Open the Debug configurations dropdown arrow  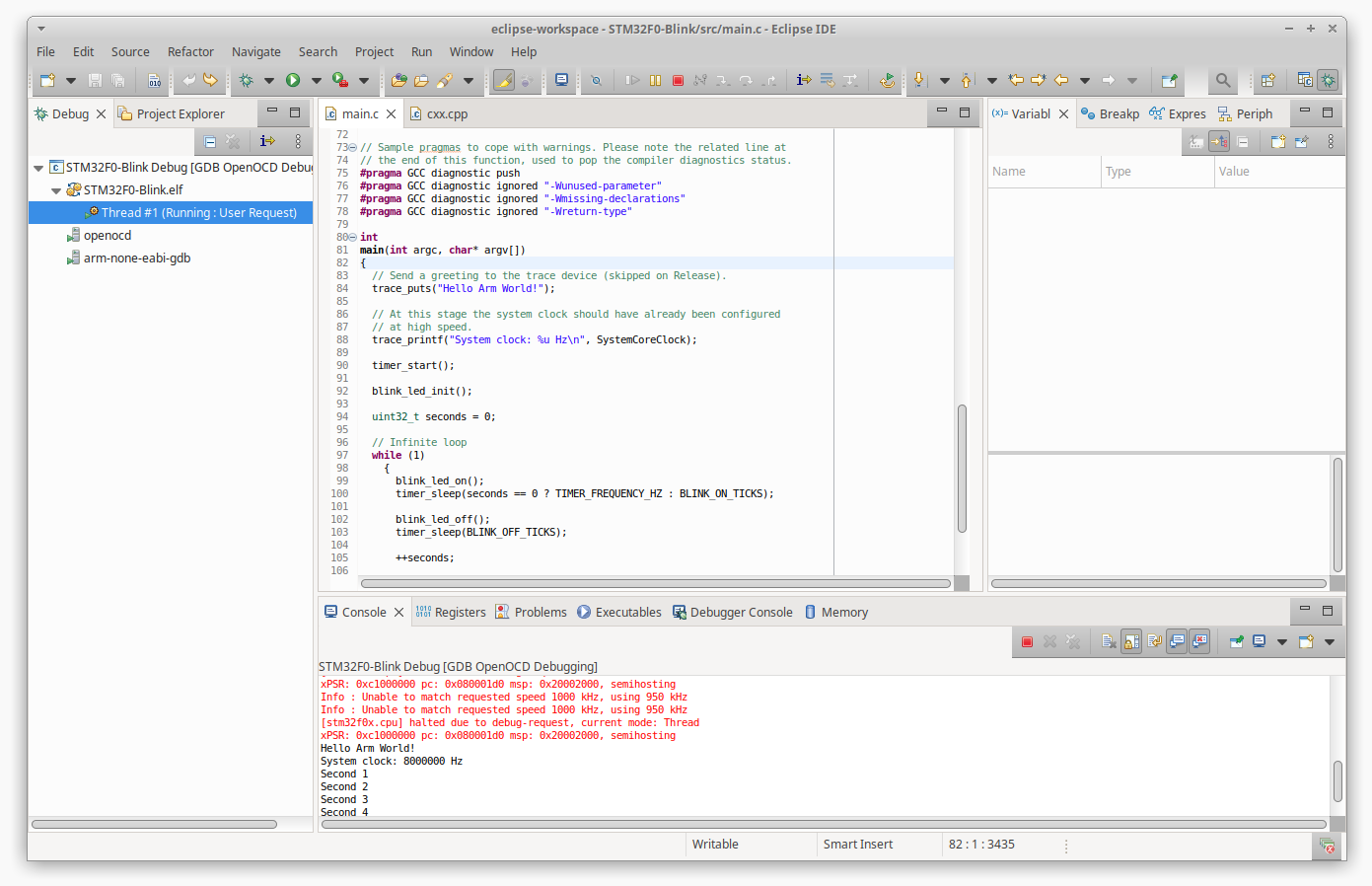tap(268, 80)
